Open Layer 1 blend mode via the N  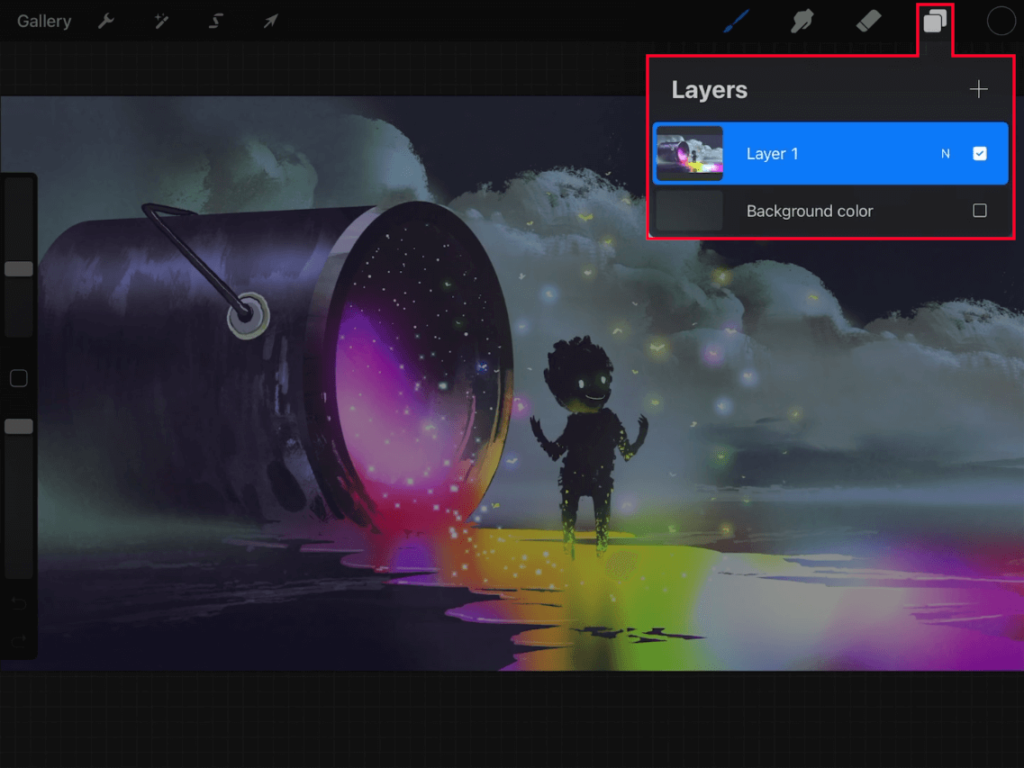click(945, 153)
